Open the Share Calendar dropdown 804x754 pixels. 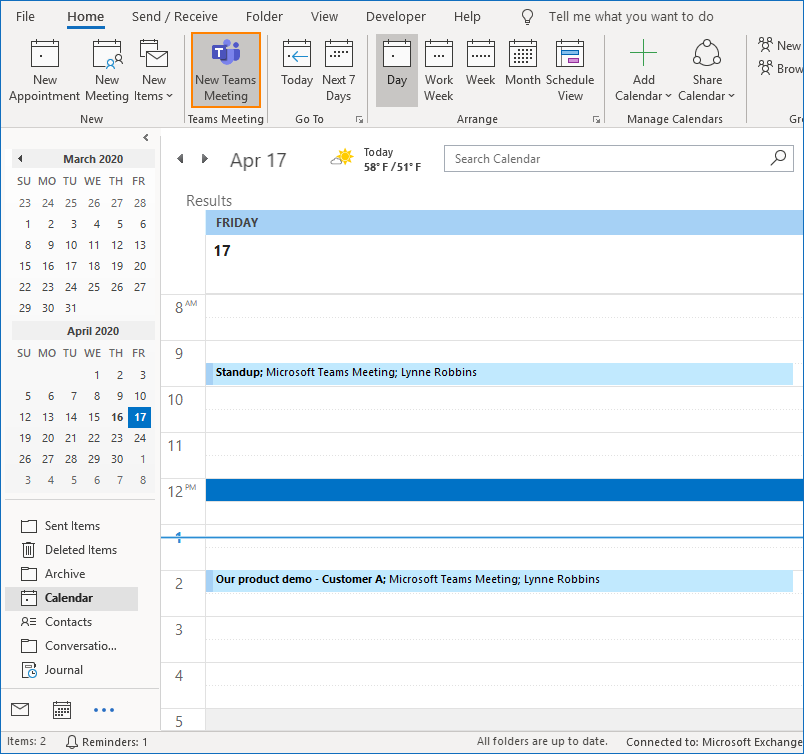707,70
